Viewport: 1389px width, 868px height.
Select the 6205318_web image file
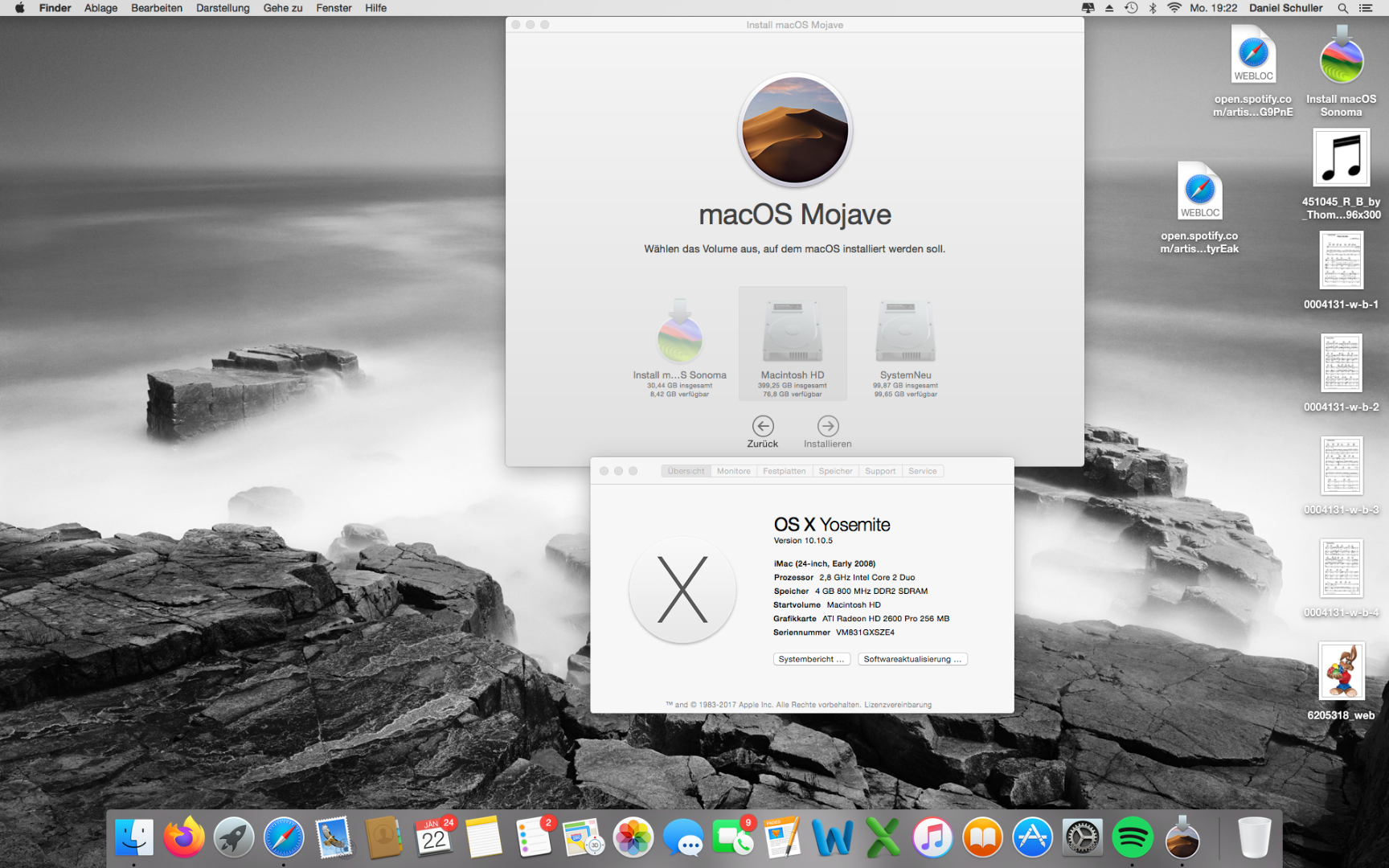point(1341,672)
